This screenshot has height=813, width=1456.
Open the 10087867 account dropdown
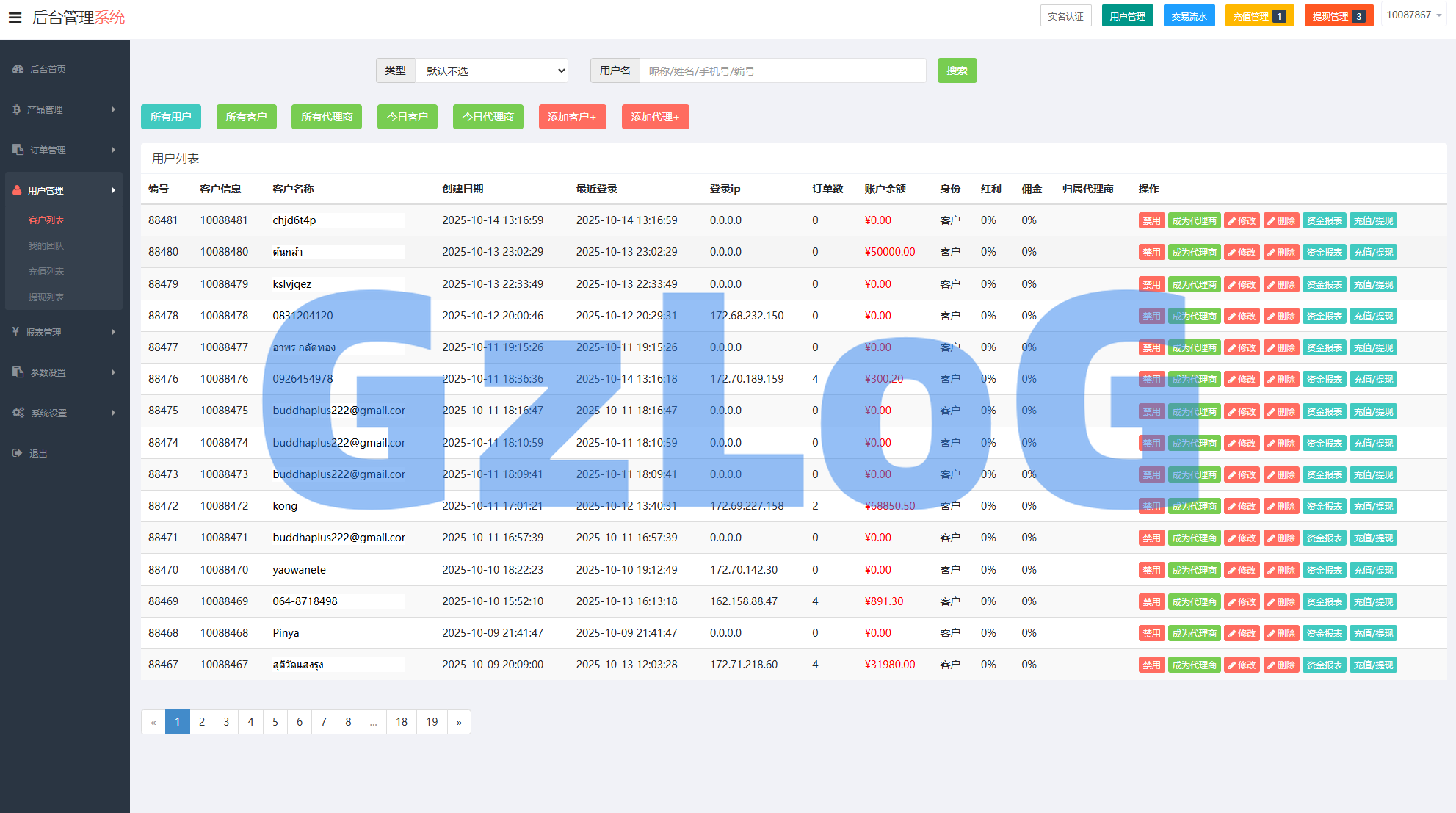click(1413, 15)
